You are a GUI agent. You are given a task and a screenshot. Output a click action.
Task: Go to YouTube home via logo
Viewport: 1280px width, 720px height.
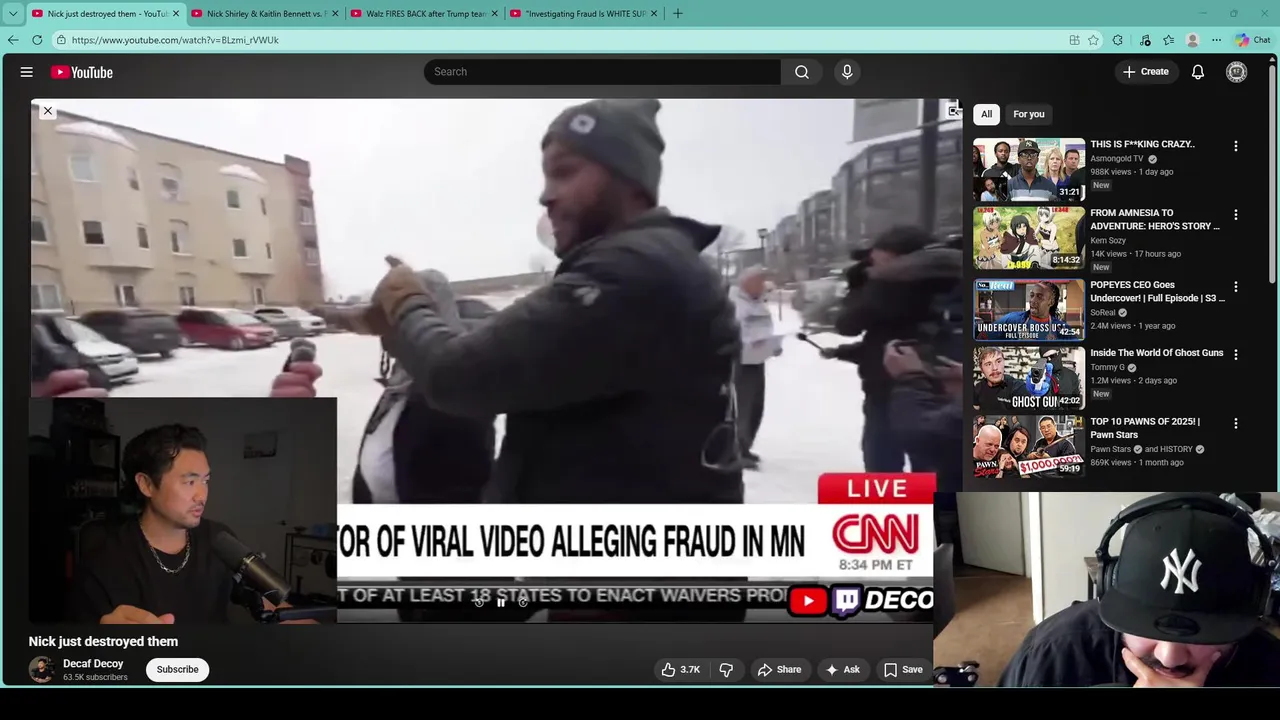point(82,72)
